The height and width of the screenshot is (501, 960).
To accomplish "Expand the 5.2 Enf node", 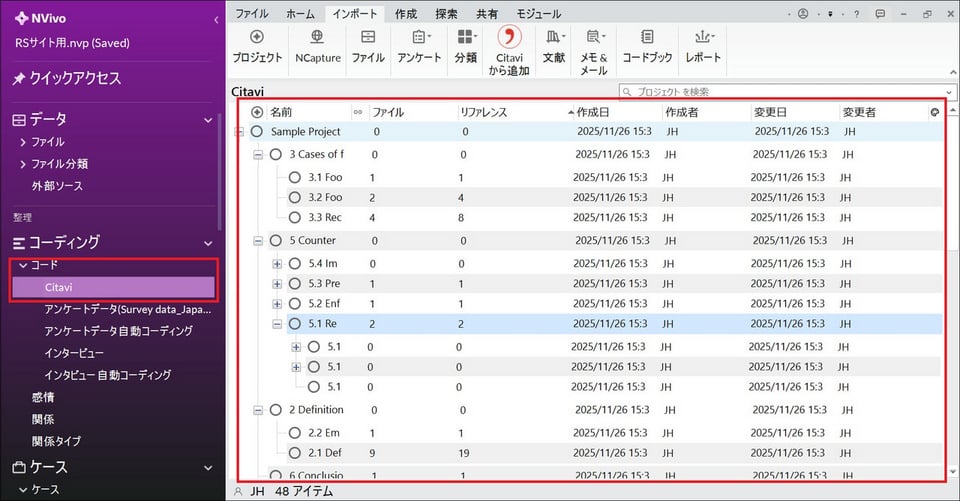I will tap(277, 304).
